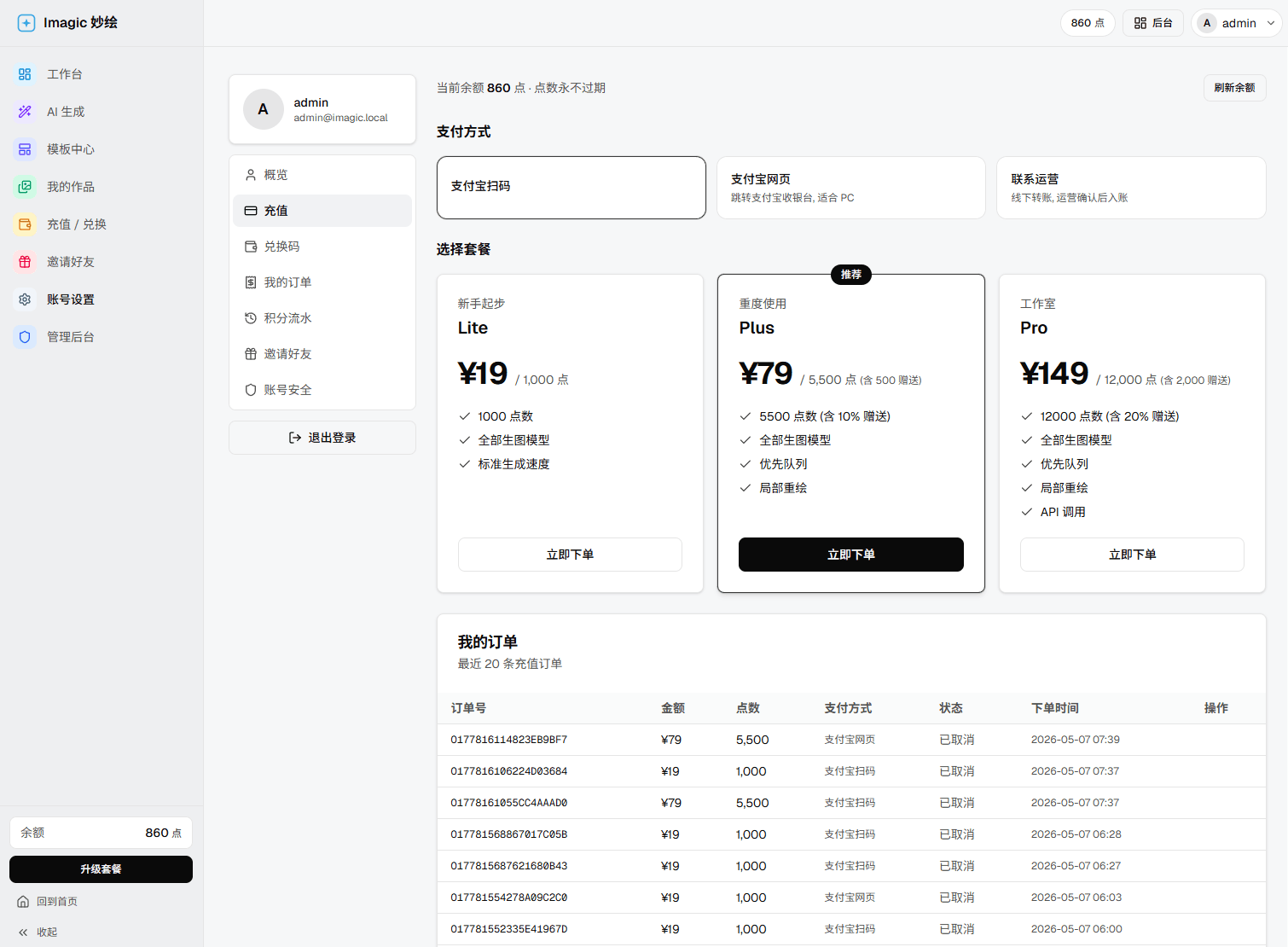Click the 收起 double-chevron icon

click(23, 932)
